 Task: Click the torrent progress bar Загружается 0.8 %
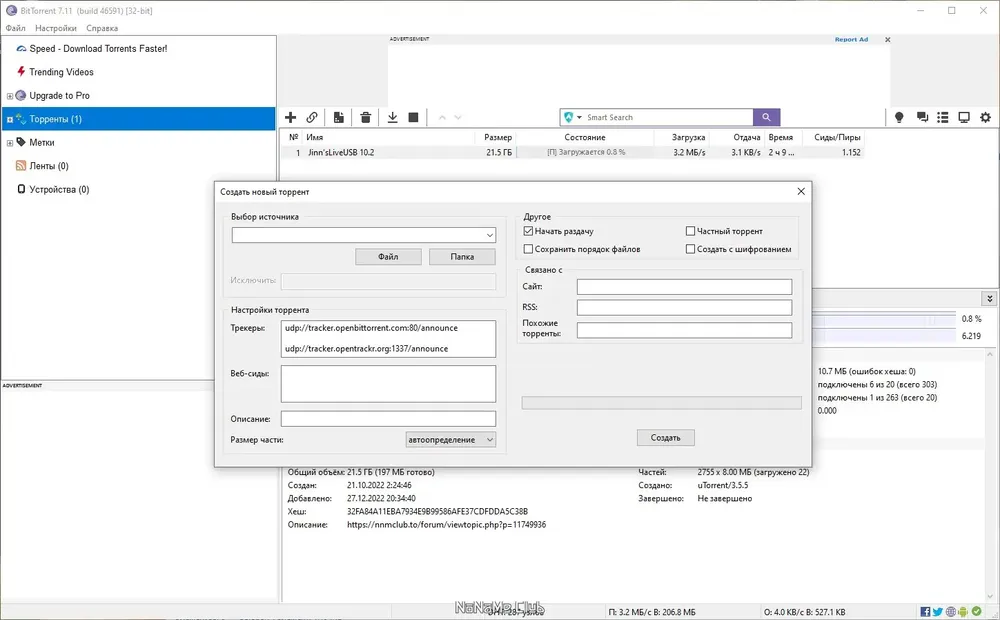(585, 152)
